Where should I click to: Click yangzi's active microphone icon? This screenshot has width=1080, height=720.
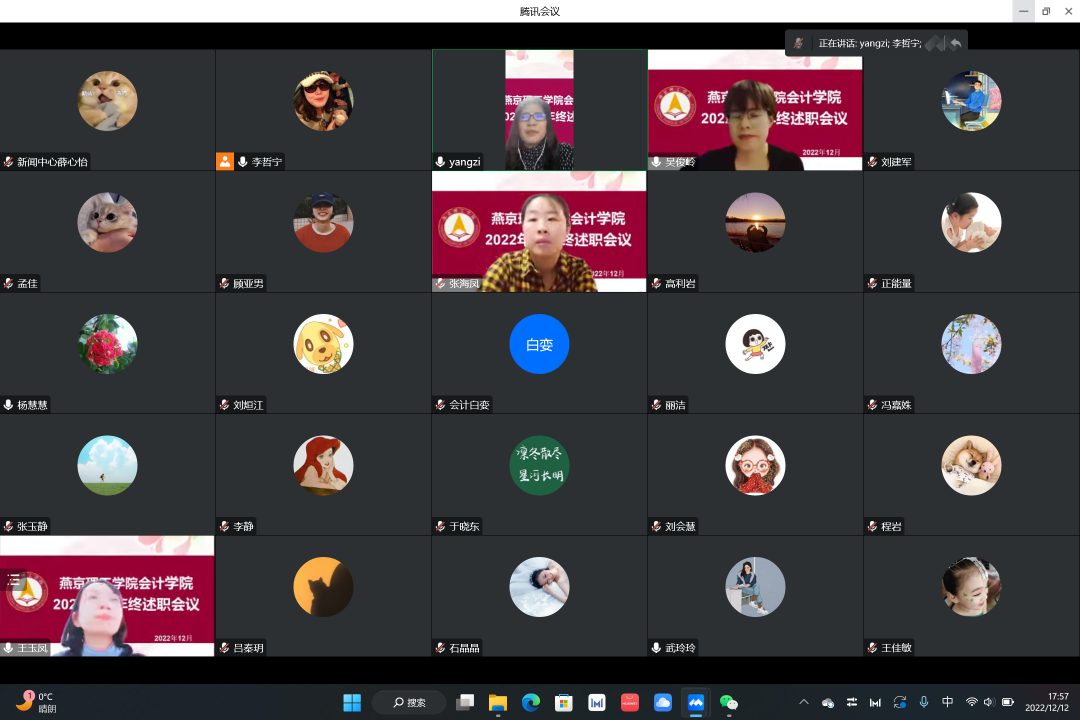pos(440,162)
